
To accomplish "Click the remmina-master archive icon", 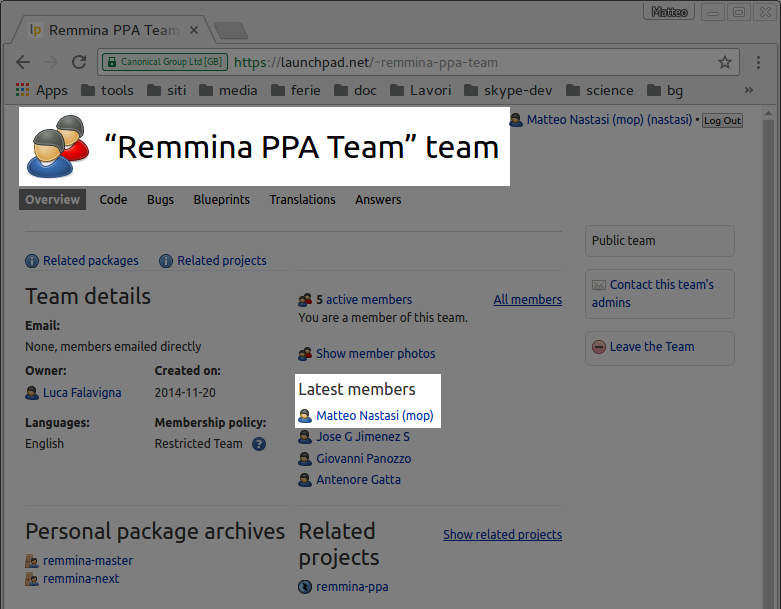I will pos(32,561).
